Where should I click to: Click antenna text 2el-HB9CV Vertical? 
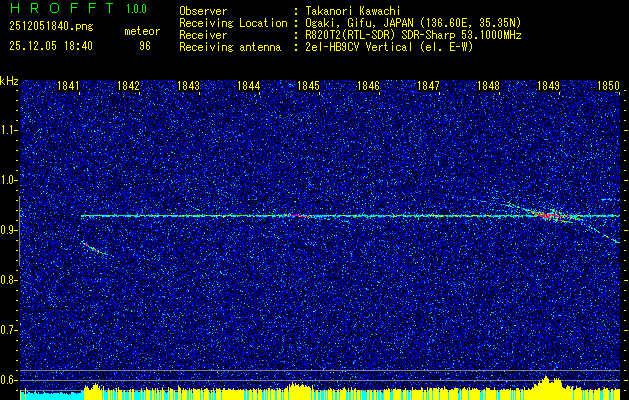(359, 47)
